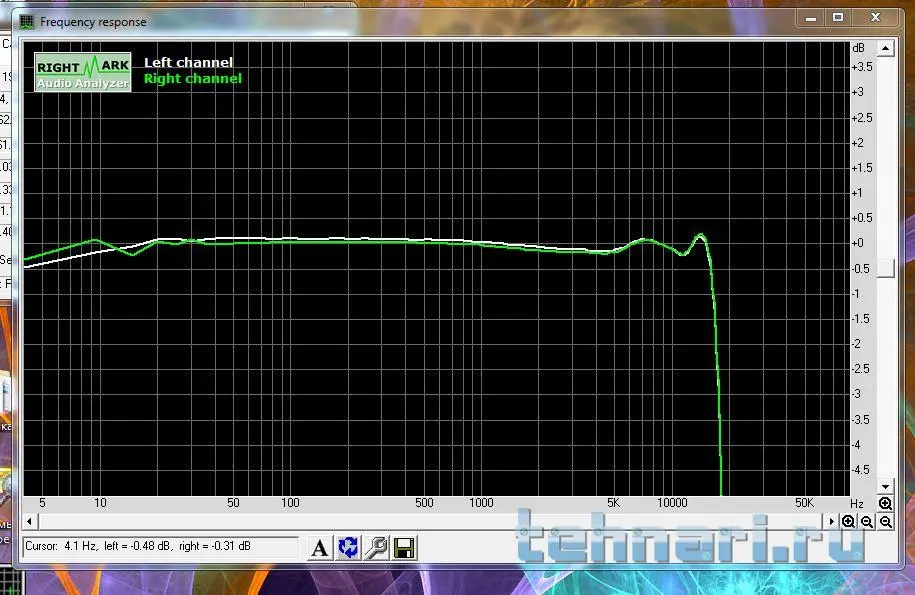Save the graph using the floppy disk icon
This screenshot has height=595, width=915.
click(x=404, y=548)
